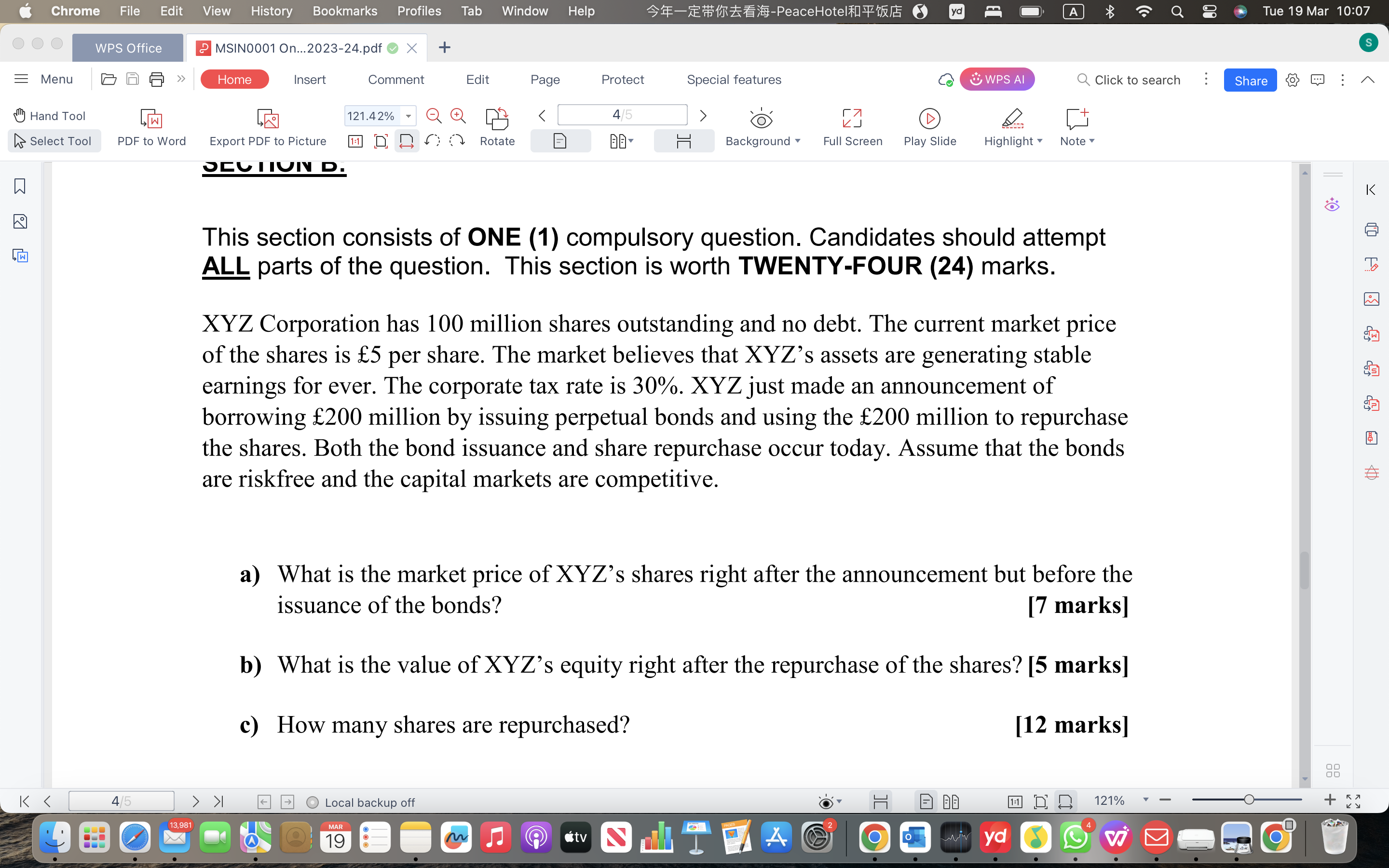Viewport: 1389px width, 868px height.
Task: Click zoom in plus in status bar
Action: 1329,800
